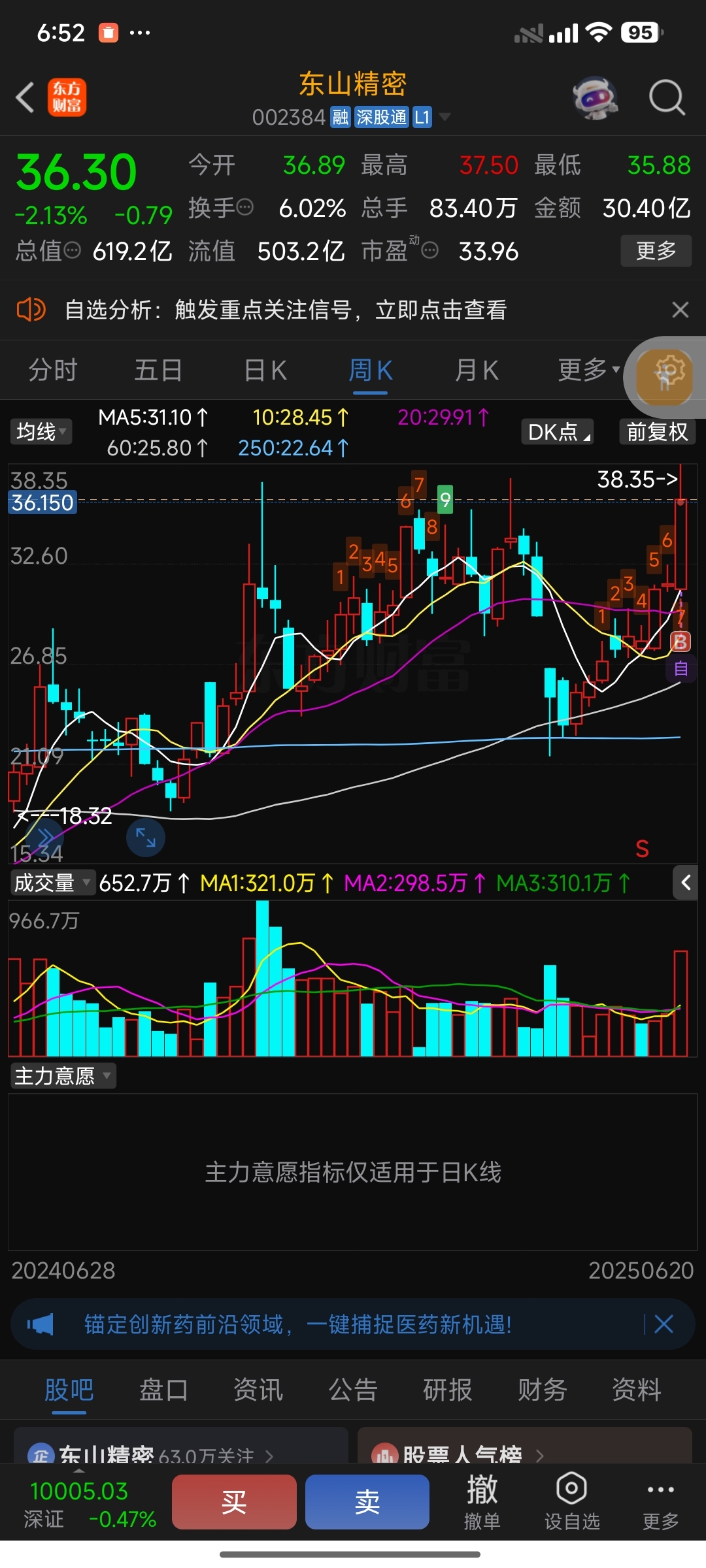Dismiss the 自选分析 notification banner
The height and width of the screenshot is (1568, 706).
point(681,310)
